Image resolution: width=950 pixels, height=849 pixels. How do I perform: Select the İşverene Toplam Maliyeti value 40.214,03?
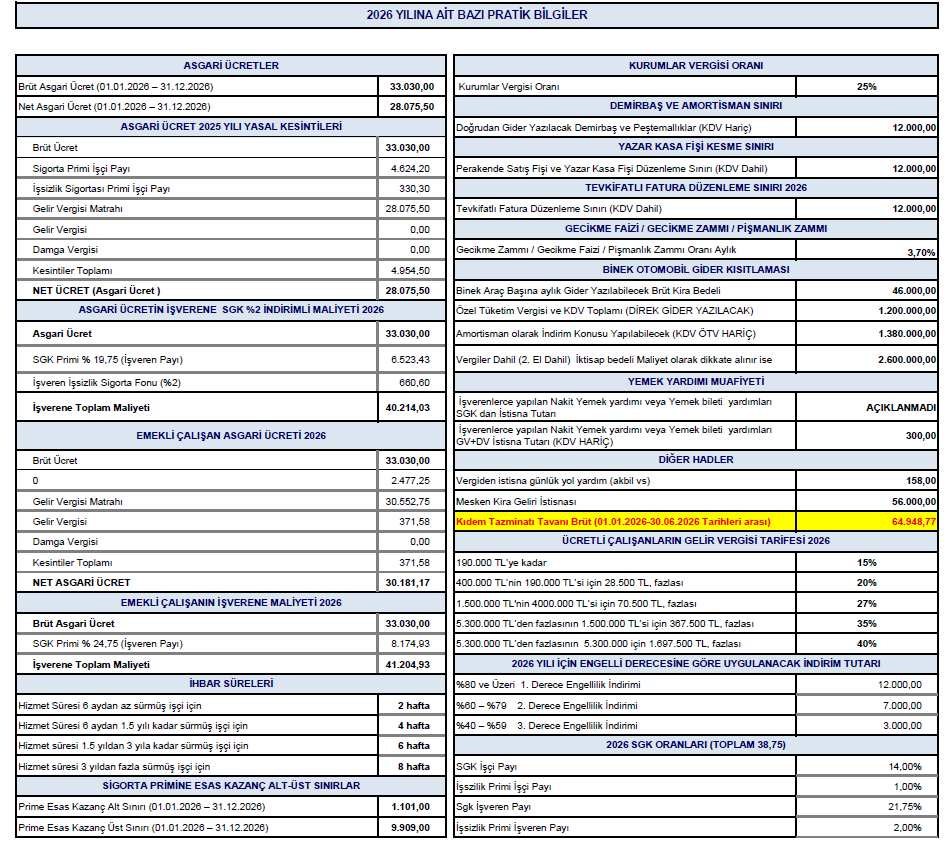[x=409, y=408]
